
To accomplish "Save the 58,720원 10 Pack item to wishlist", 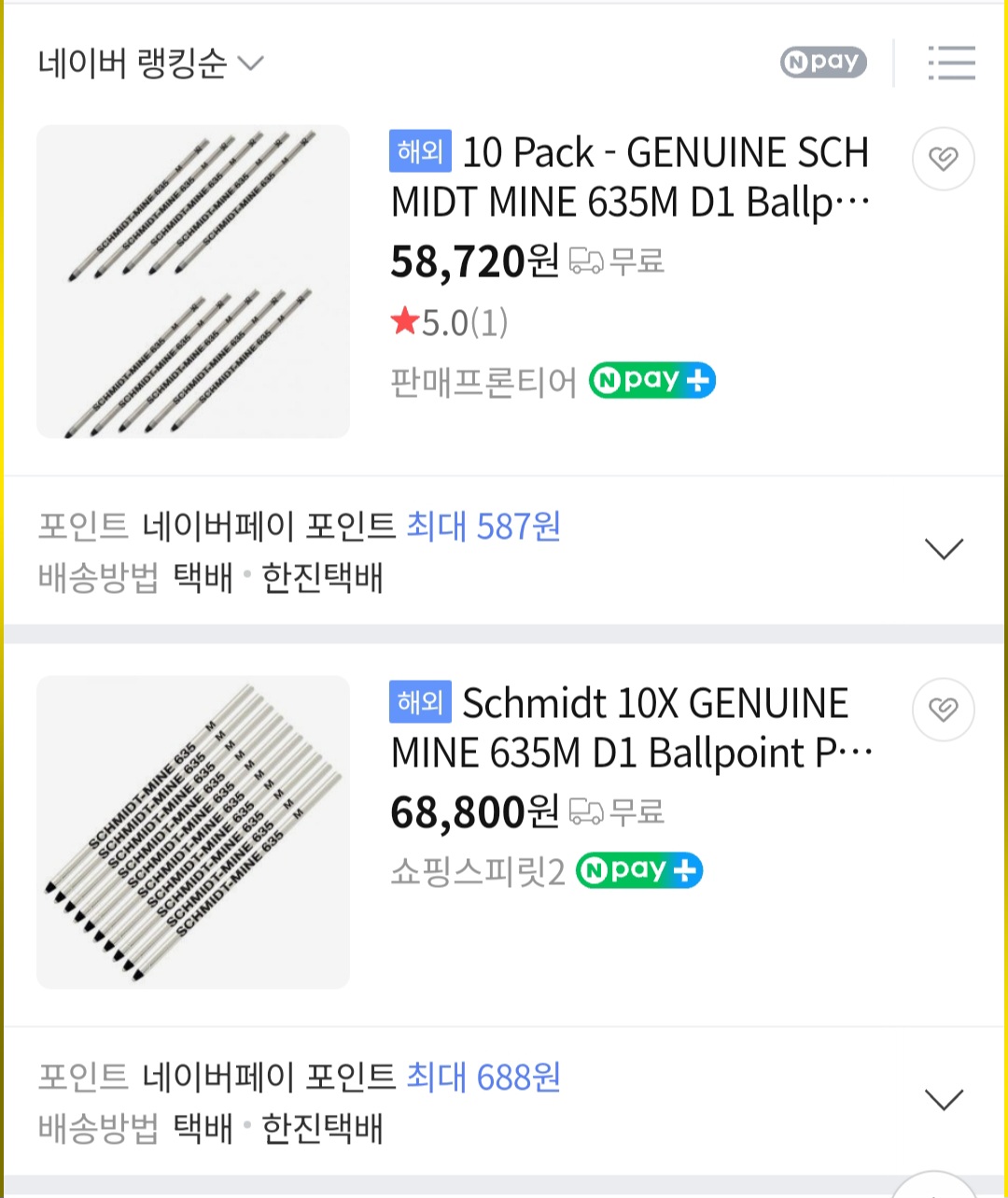I will (x=943, y=159).
